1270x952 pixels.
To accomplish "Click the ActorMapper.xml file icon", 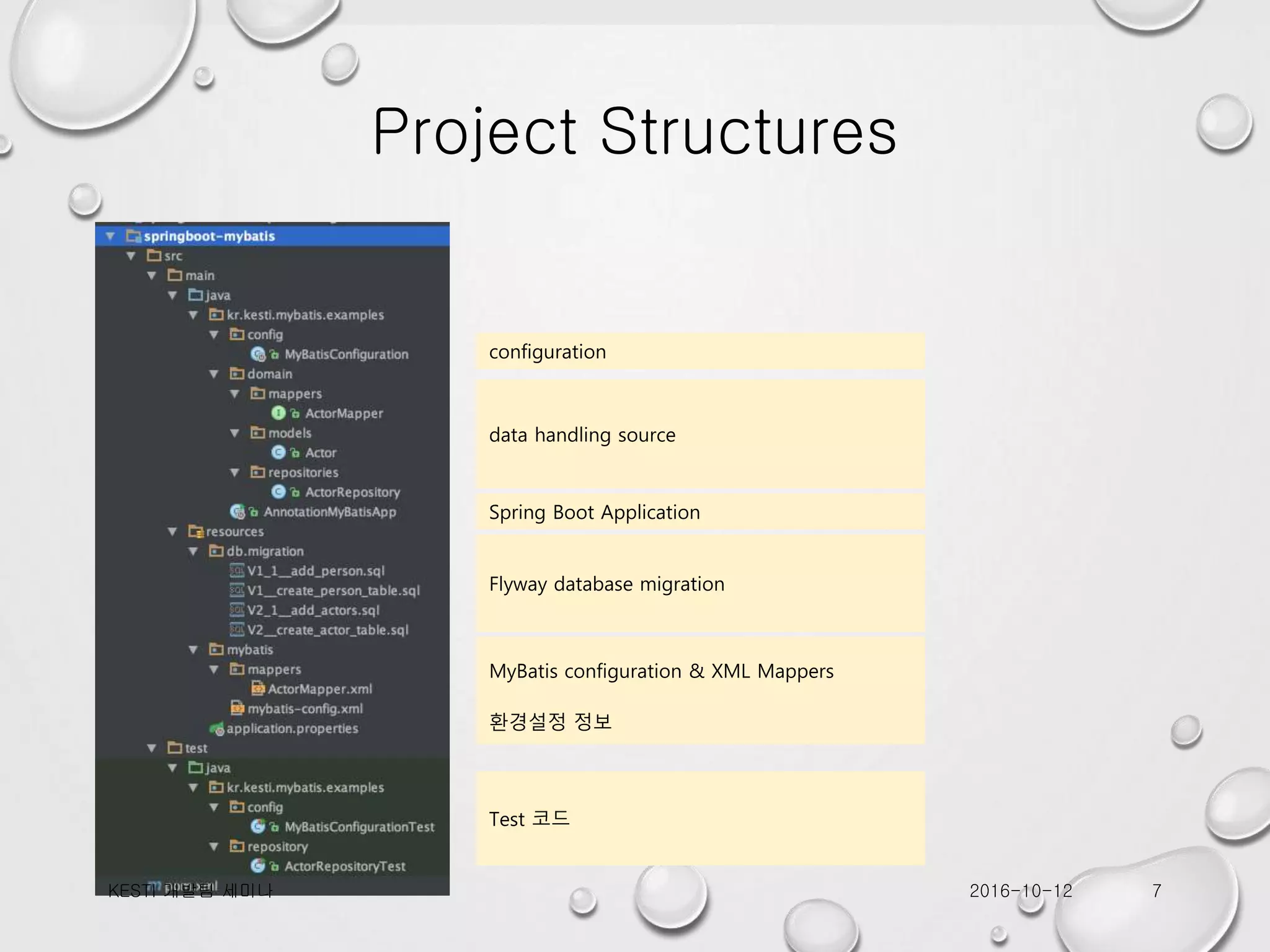I will pos(257,689).
